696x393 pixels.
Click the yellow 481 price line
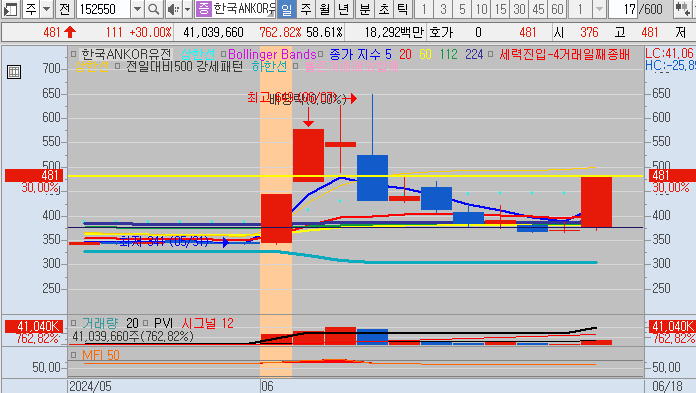(355, 176)
